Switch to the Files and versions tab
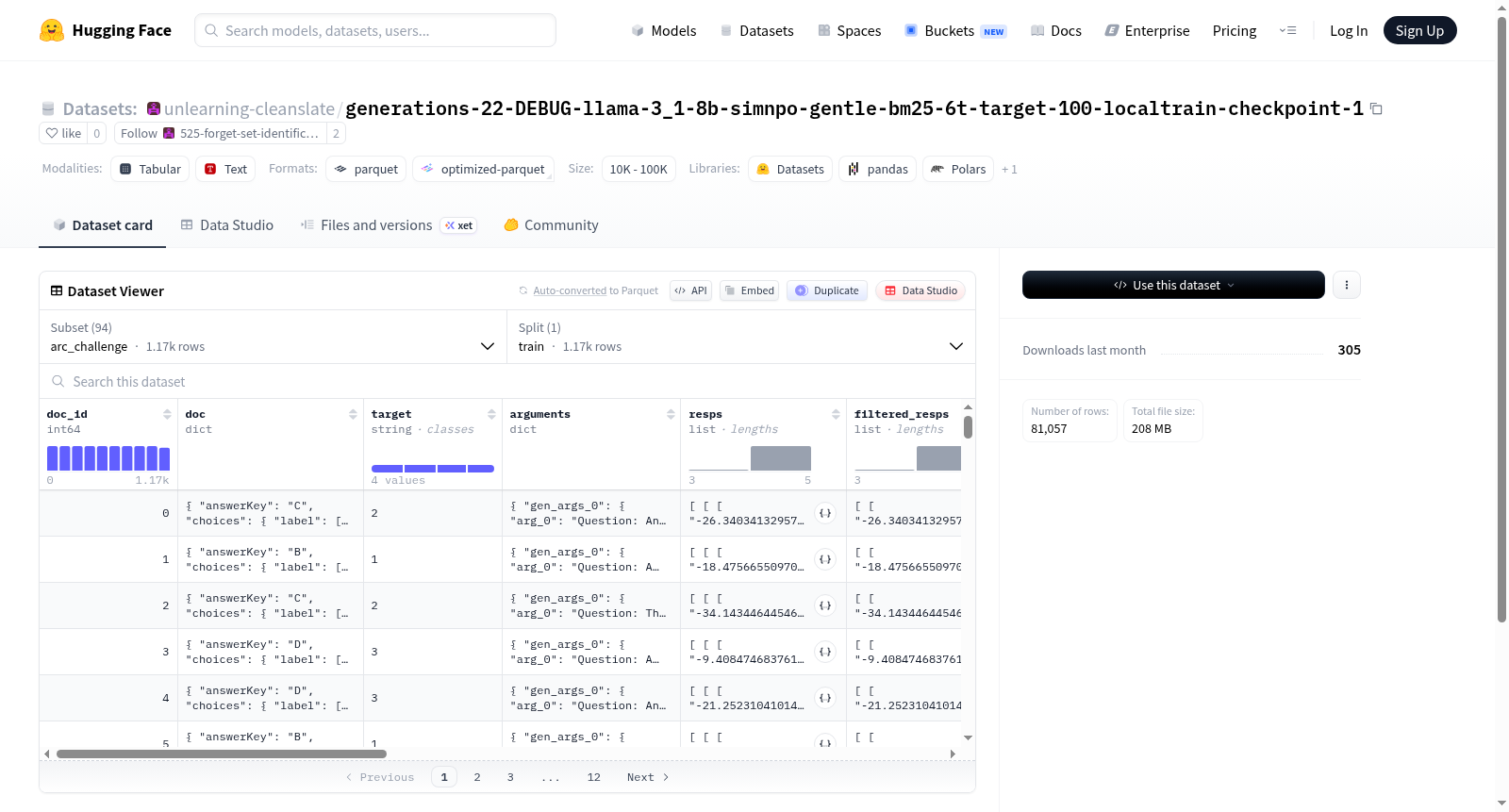 (388, 225)
